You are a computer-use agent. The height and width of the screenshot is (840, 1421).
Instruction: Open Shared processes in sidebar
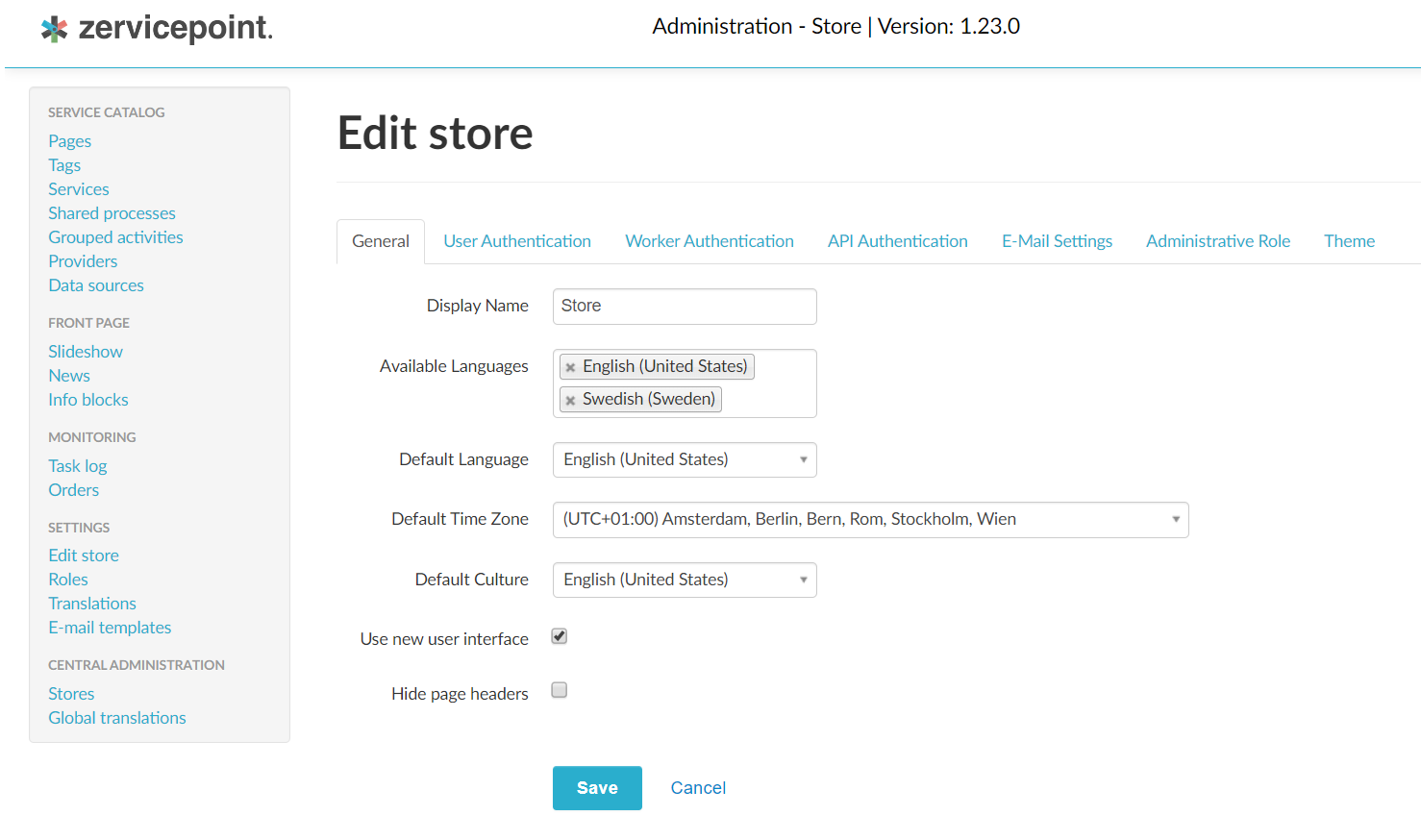pos(112,213)
